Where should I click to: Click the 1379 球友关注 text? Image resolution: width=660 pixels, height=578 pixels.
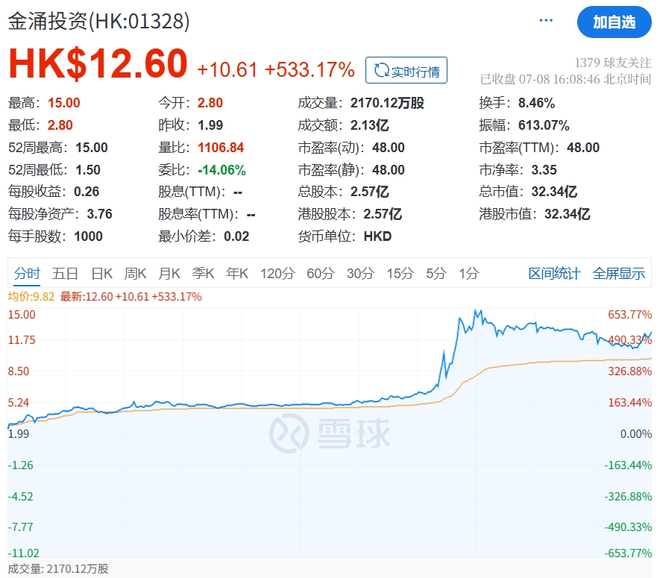[612, 63]
